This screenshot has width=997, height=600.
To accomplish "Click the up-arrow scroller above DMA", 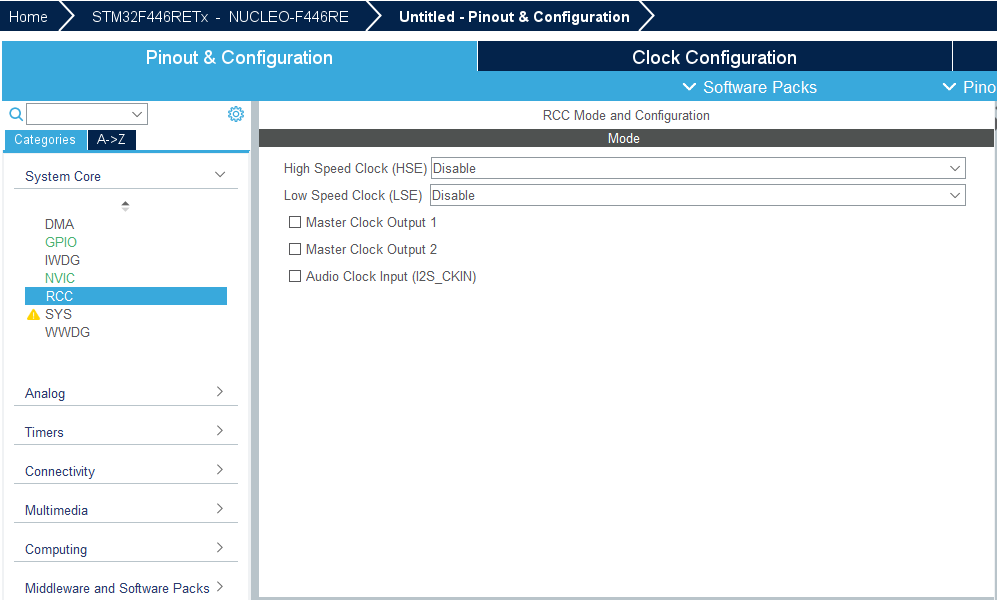I will 125,205.
